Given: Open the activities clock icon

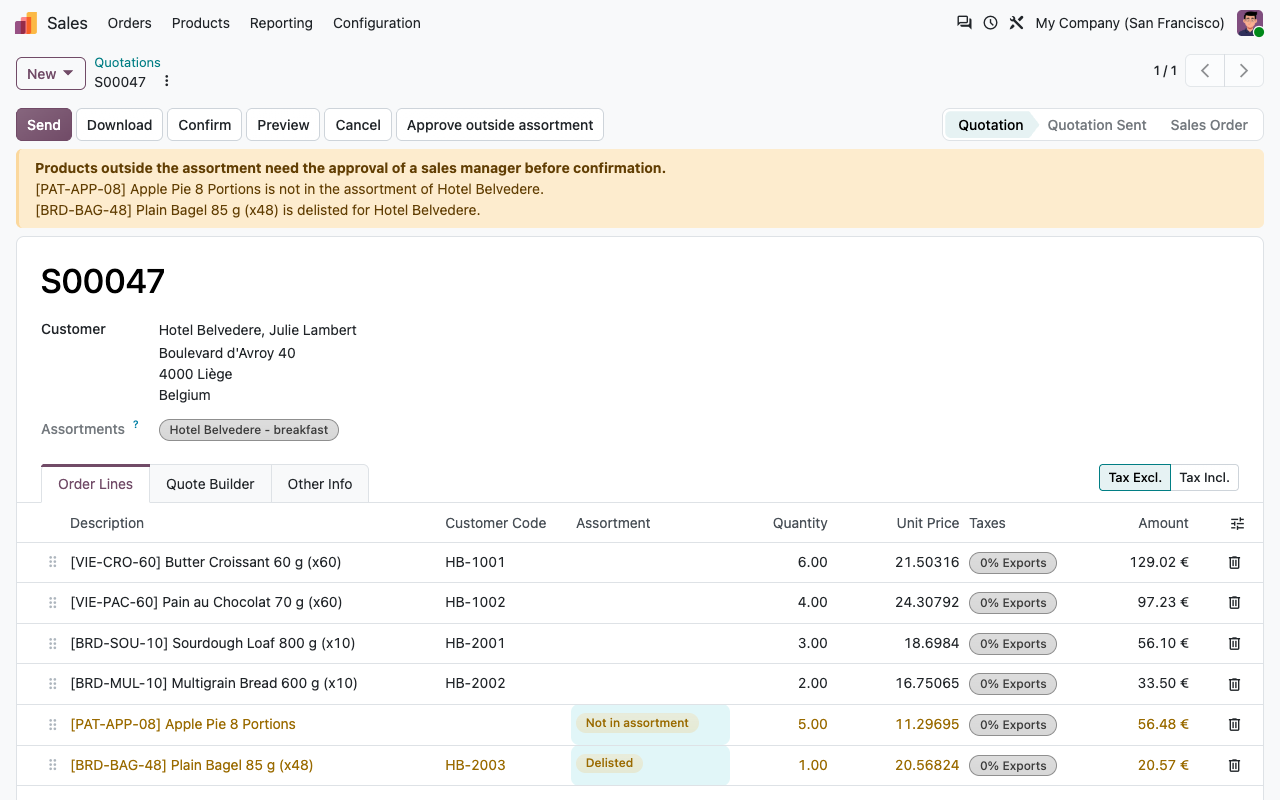Looking at the screenshot, I should (x=990, y=23).
